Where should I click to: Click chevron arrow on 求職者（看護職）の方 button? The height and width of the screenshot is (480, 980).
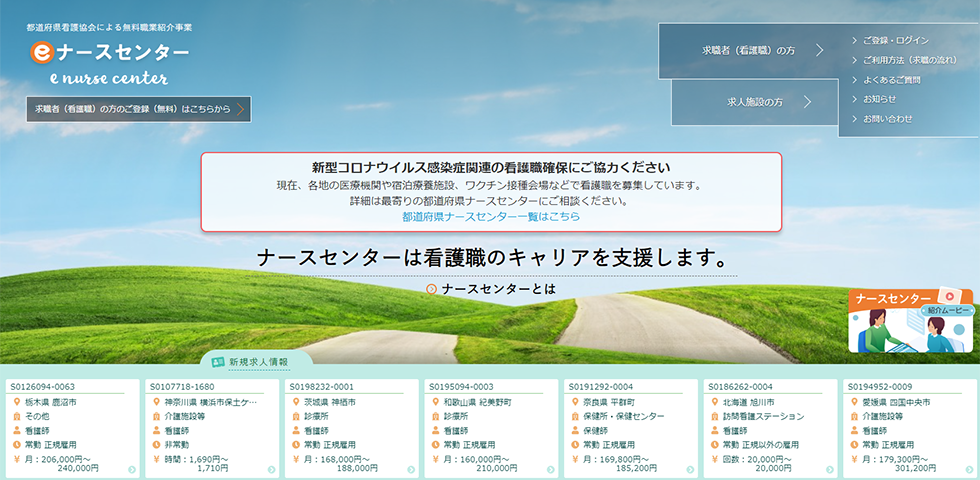coord(819,51)
